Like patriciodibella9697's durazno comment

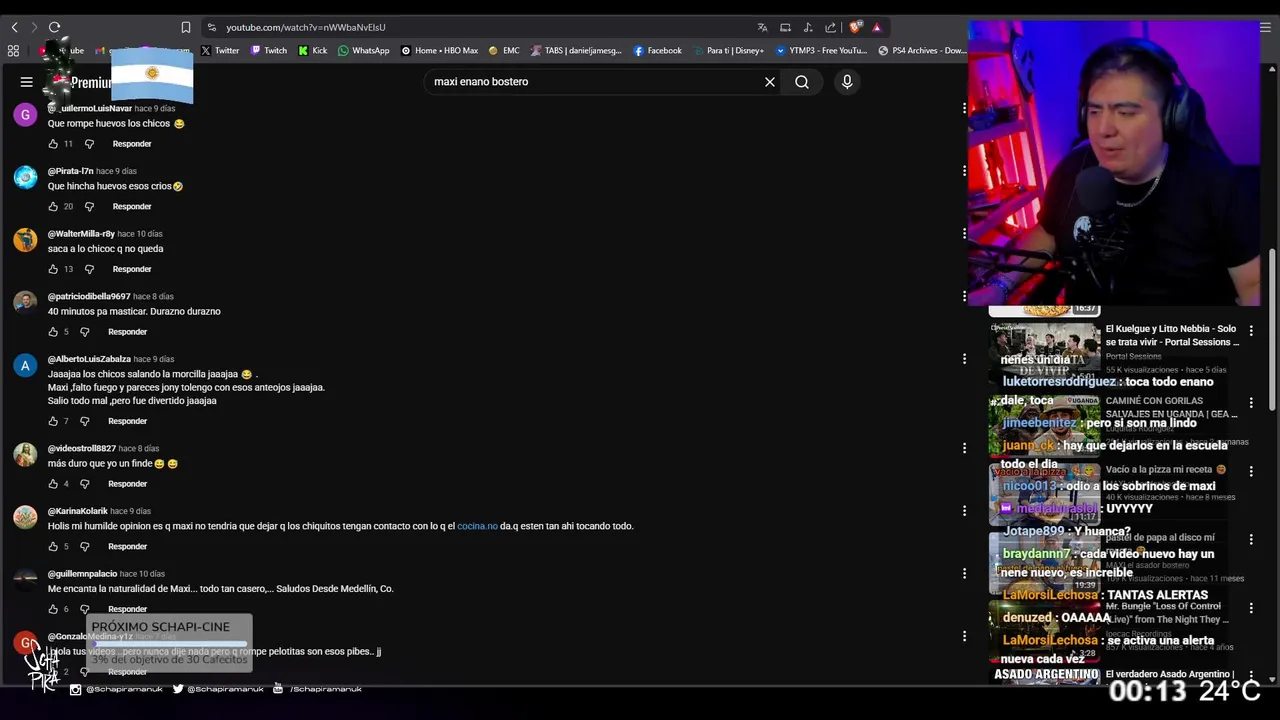[53, 332]
